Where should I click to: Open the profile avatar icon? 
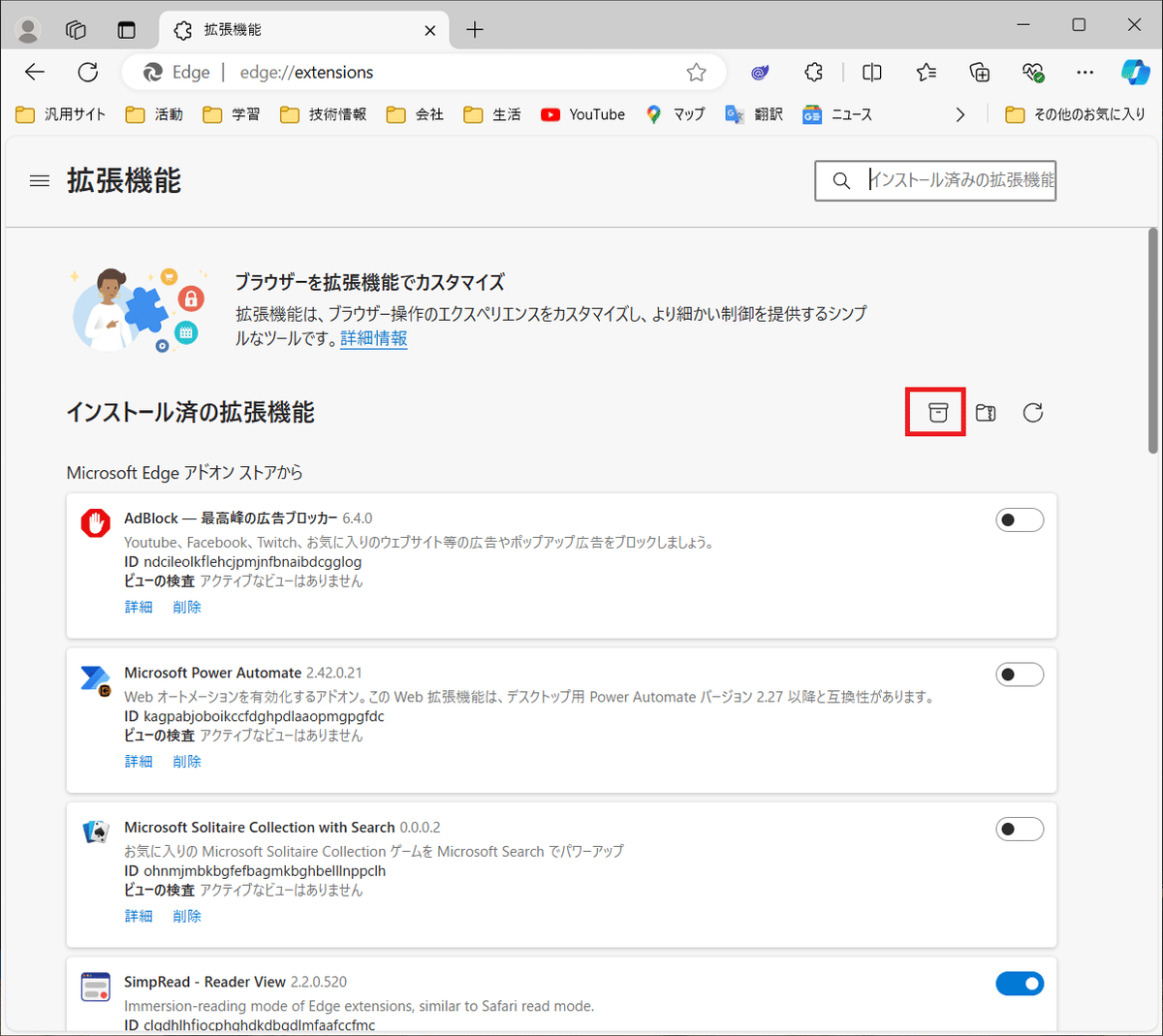pyautogui.click(x=28, y=30)
